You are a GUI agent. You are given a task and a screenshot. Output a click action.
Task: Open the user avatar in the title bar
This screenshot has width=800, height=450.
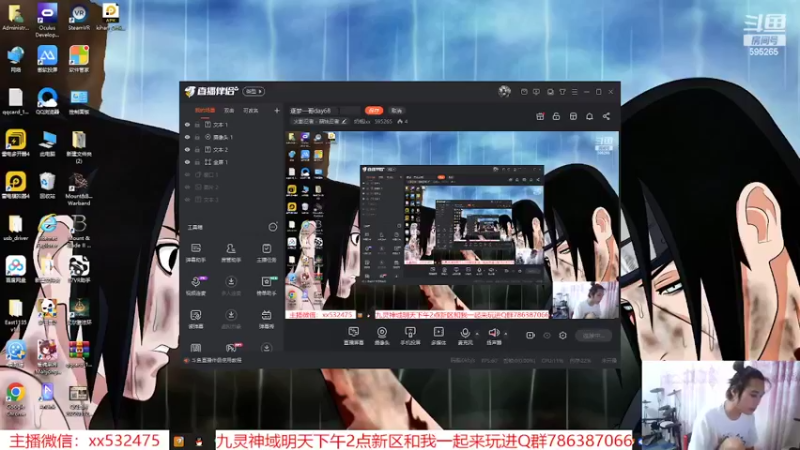[505, 91]
